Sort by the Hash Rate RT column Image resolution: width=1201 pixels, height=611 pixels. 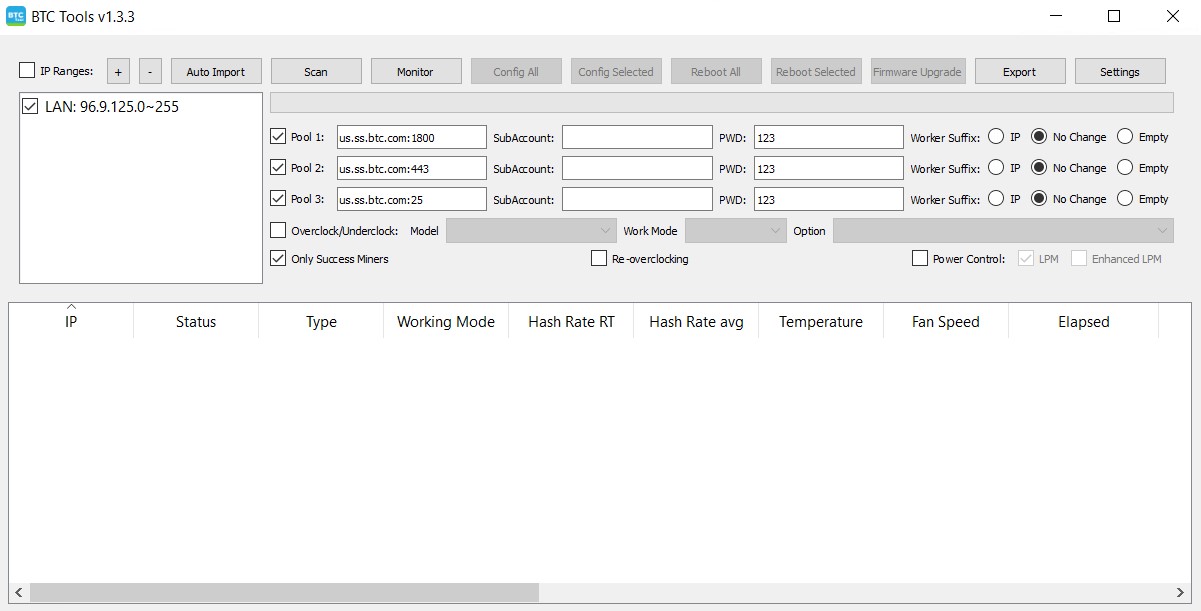tap(571, 322)
